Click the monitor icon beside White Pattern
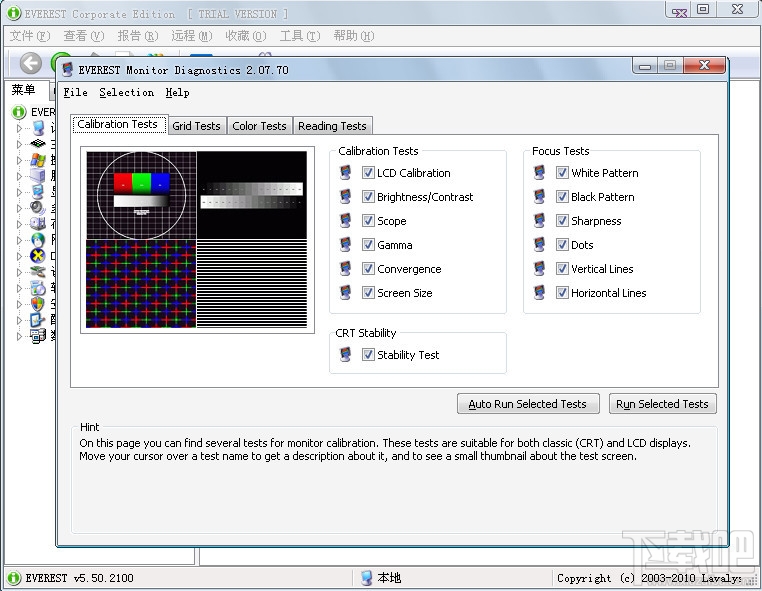The image size is (762, 591). pyautogui.click(x=540, y=173)
